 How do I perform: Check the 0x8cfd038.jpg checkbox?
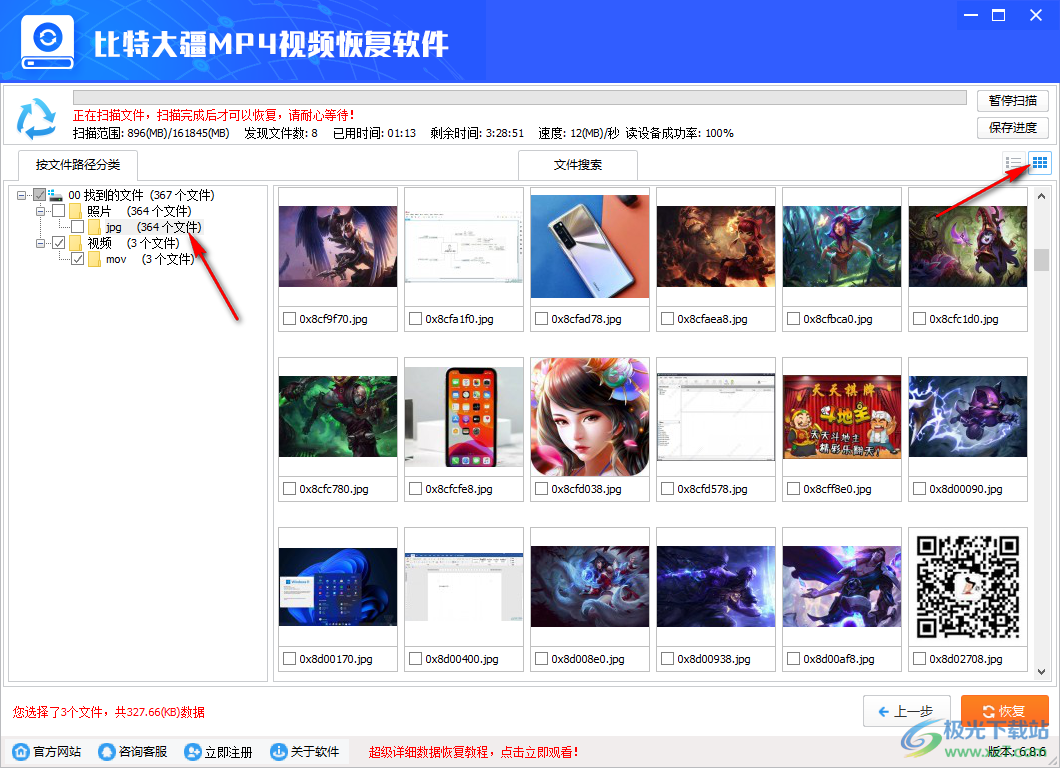tap(541, 489)
